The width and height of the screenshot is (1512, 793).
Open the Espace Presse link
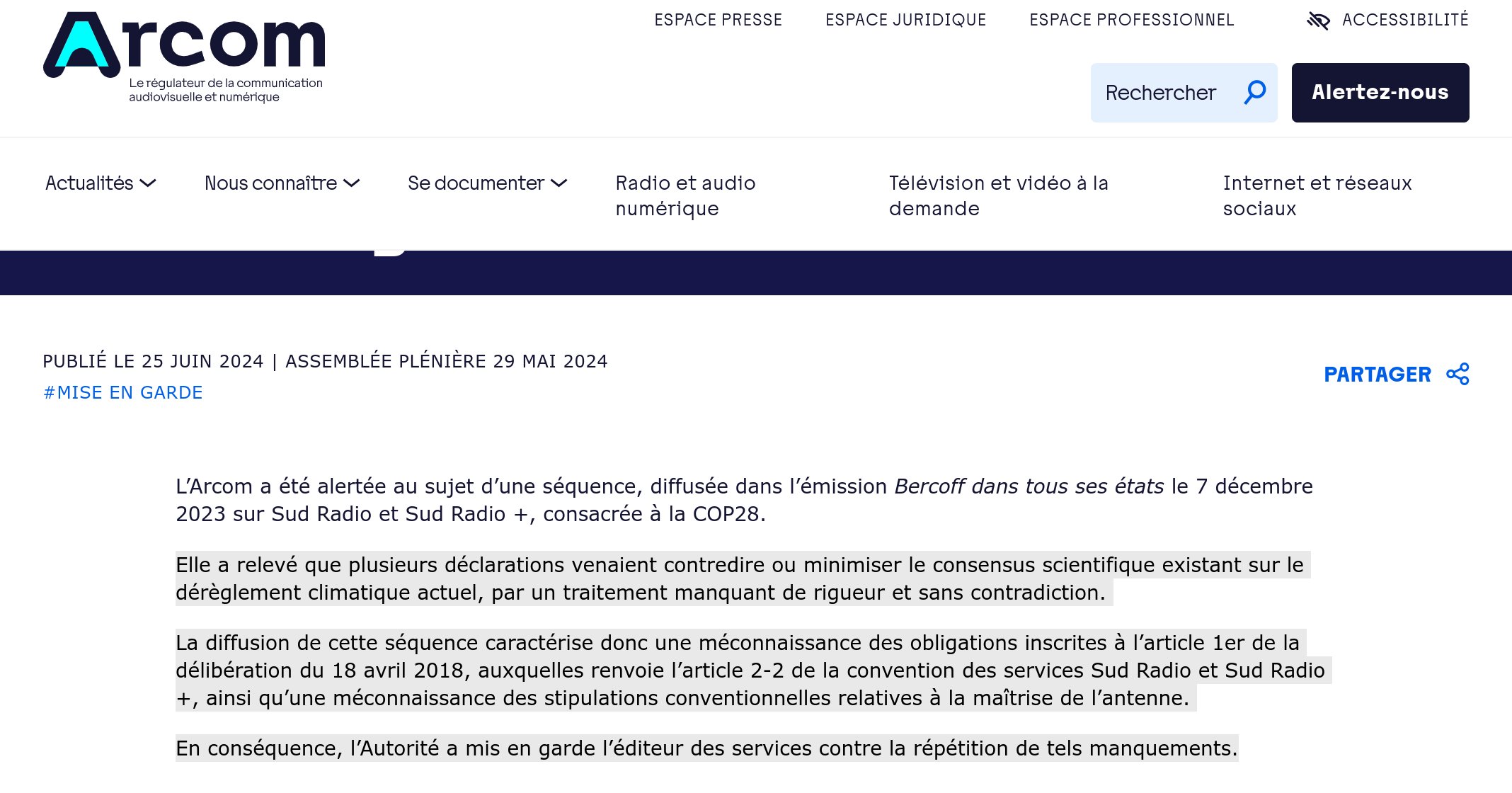718,20
